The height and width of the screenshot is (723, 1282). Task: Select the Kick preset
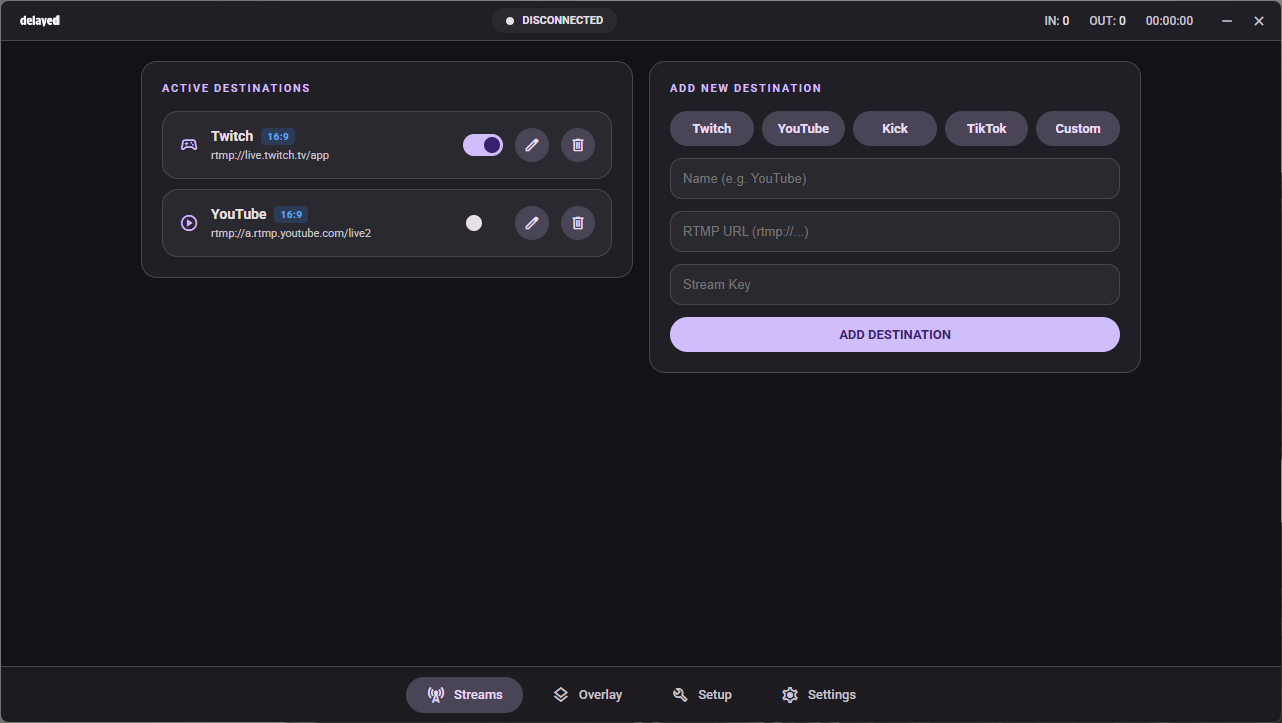(x=895, y=129)
